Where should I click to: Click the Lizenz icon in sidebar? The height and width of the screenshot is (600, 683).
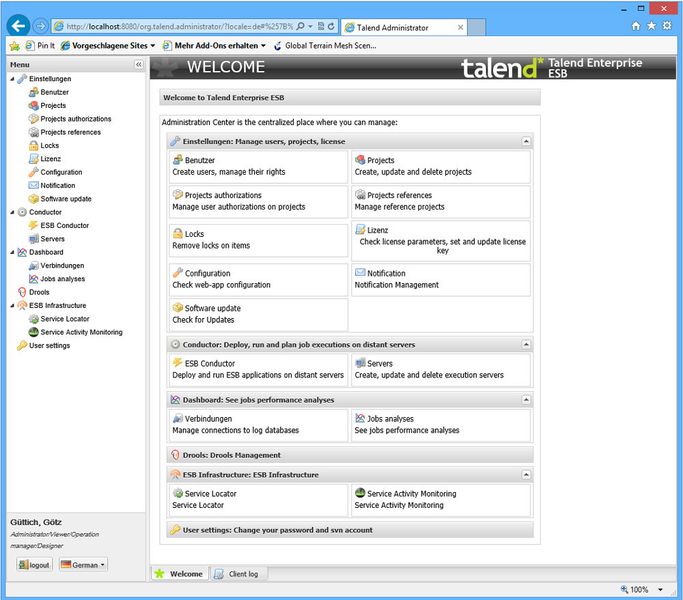point(34,159)
